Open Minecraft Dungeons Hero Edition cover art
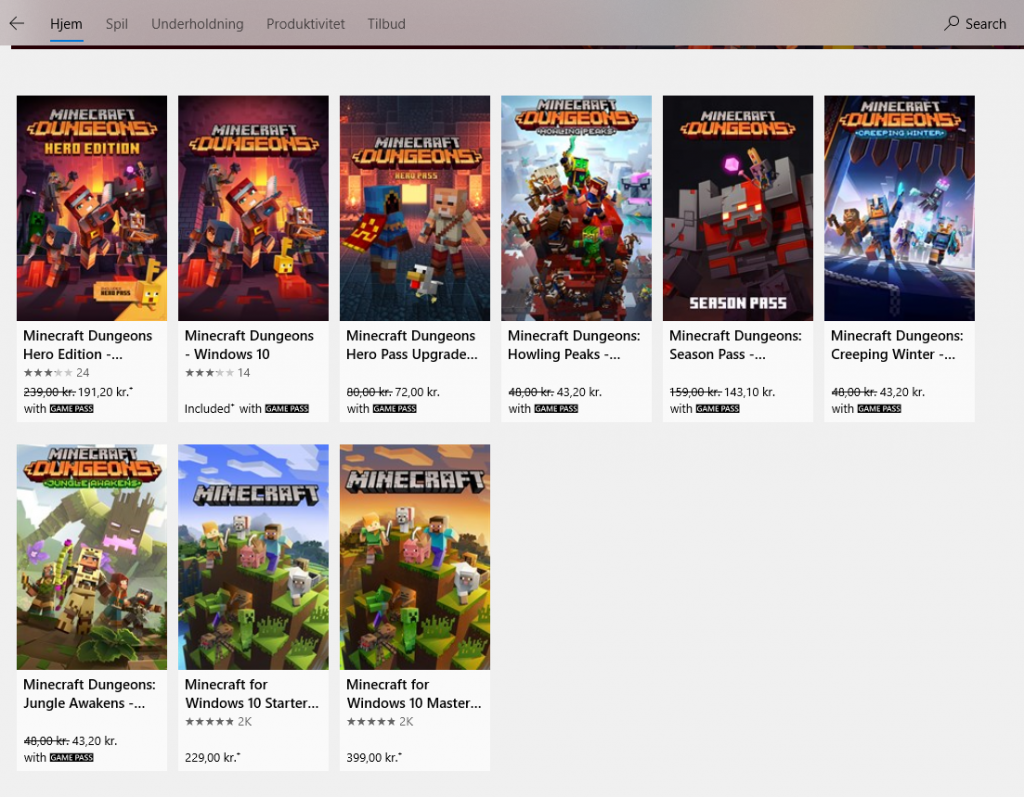The image size is (1024, 797). [92, 208]
